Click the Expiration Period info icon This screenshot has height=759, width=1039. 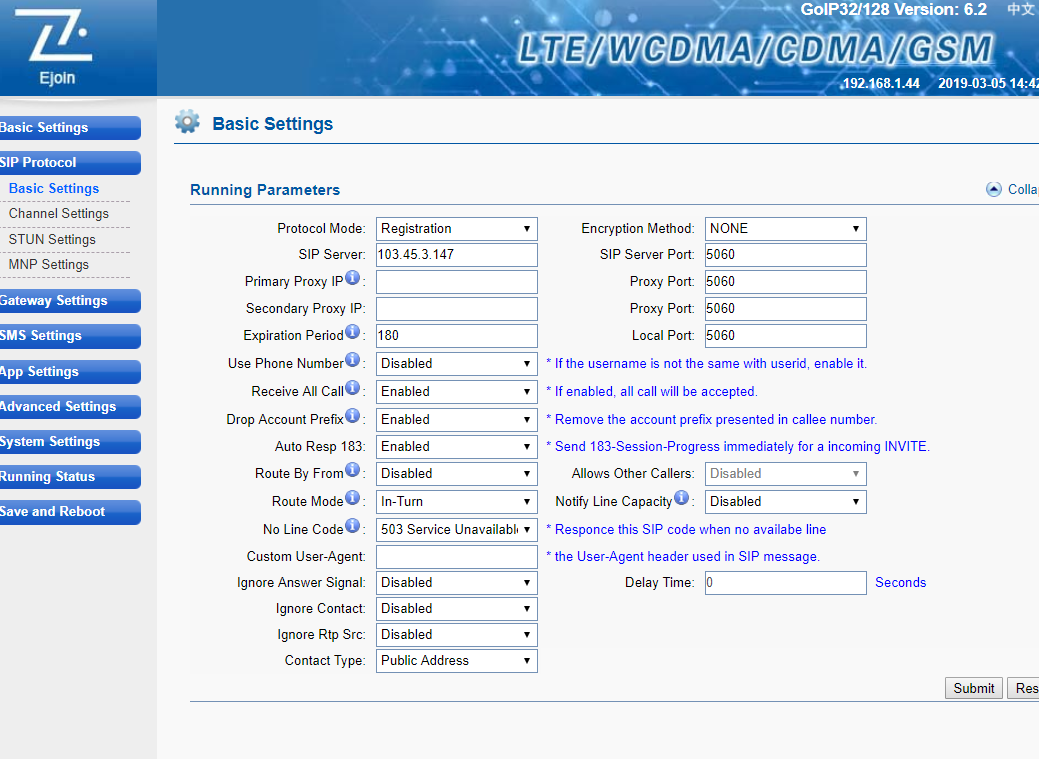(353, 333)
